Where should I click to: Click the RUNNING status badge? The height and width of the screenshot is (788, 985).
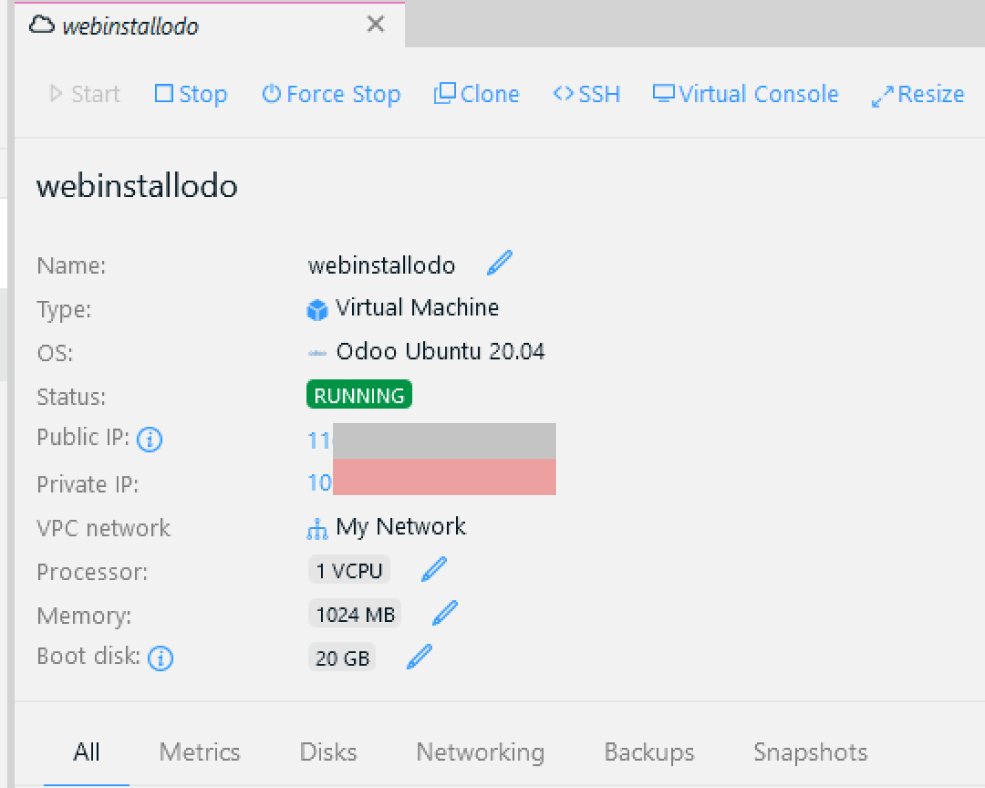point(358,394)
